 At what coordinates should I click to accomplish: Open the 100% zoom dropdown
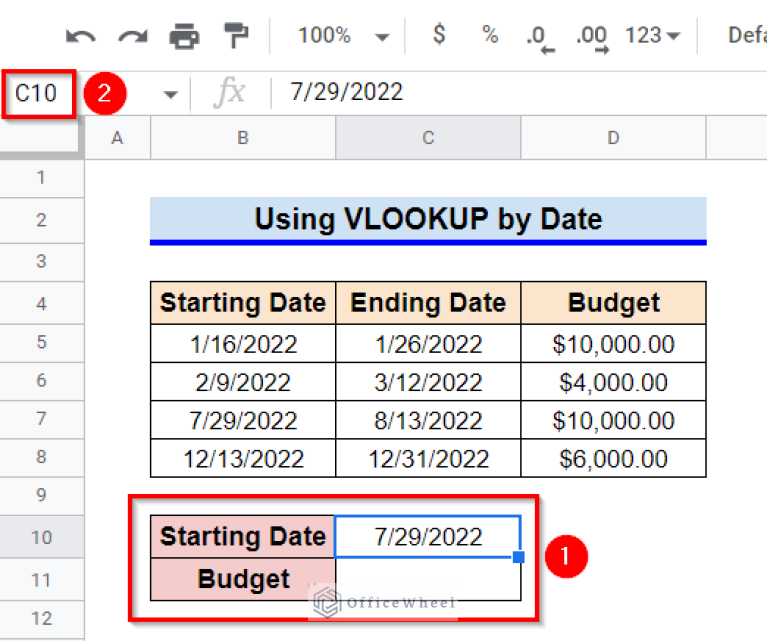click(x=343, y=36)
